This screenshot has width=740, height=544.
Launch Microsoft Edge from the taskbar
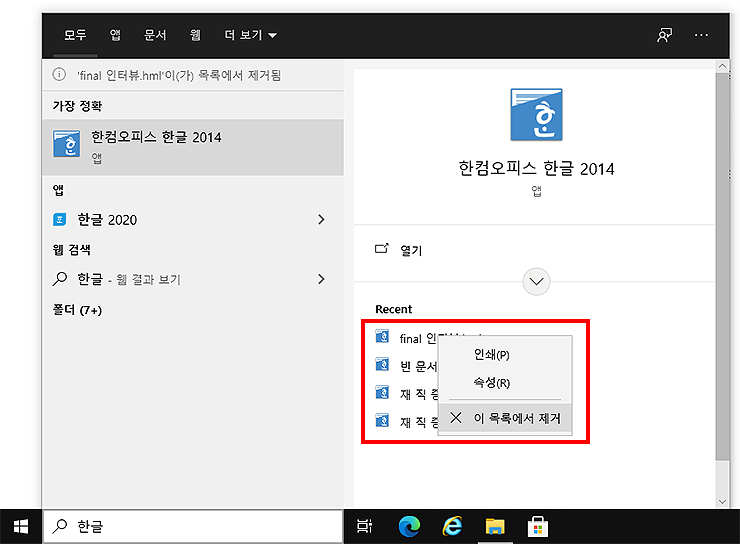point(409,527)
